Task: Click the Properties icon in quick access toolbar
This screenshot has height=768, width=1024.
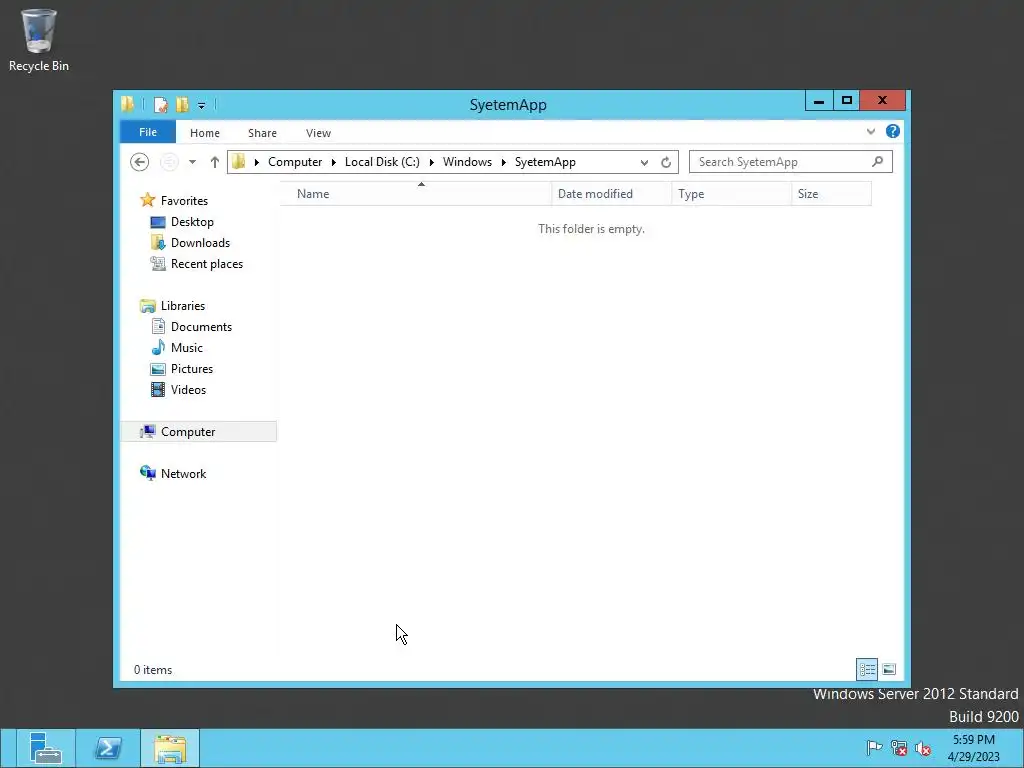Action: 160,104
